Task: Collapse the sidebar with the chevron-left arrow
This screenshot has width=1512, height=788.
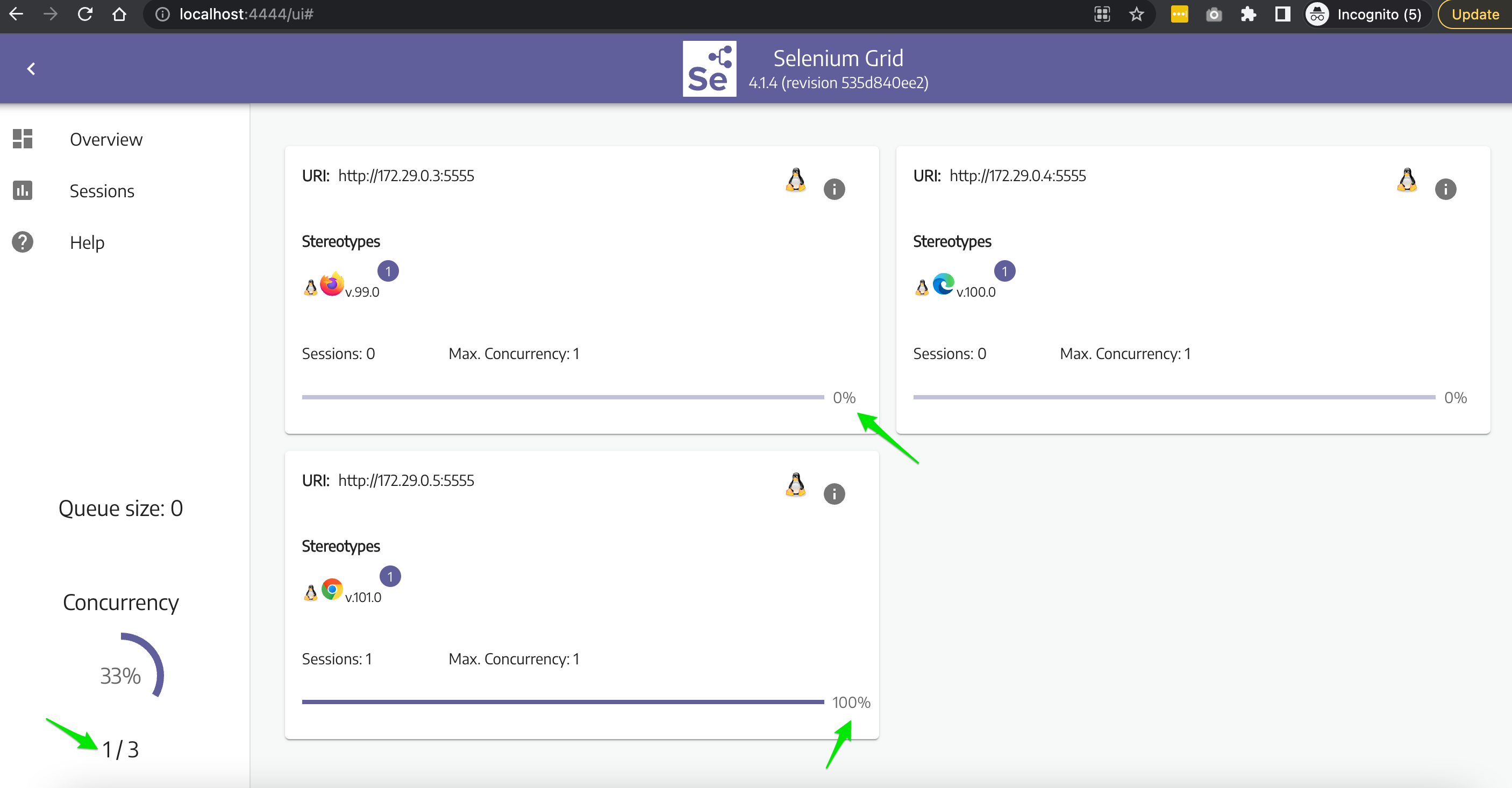Action: tap(31, 69)
